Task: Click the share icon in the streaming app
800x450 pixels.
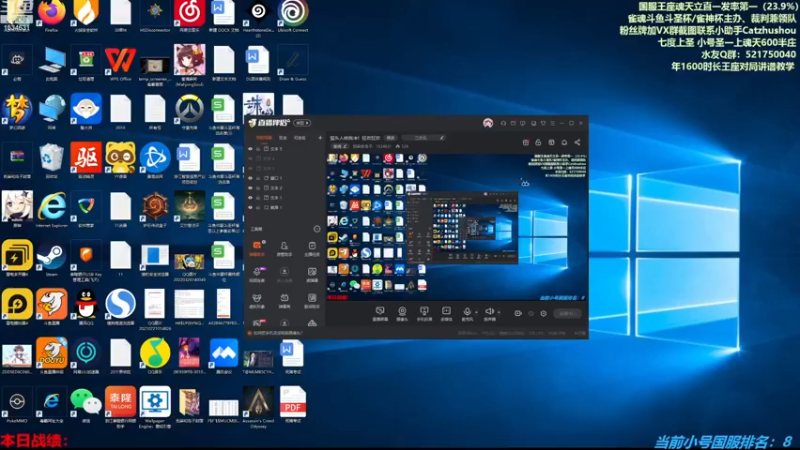Action: click(577, 142)
